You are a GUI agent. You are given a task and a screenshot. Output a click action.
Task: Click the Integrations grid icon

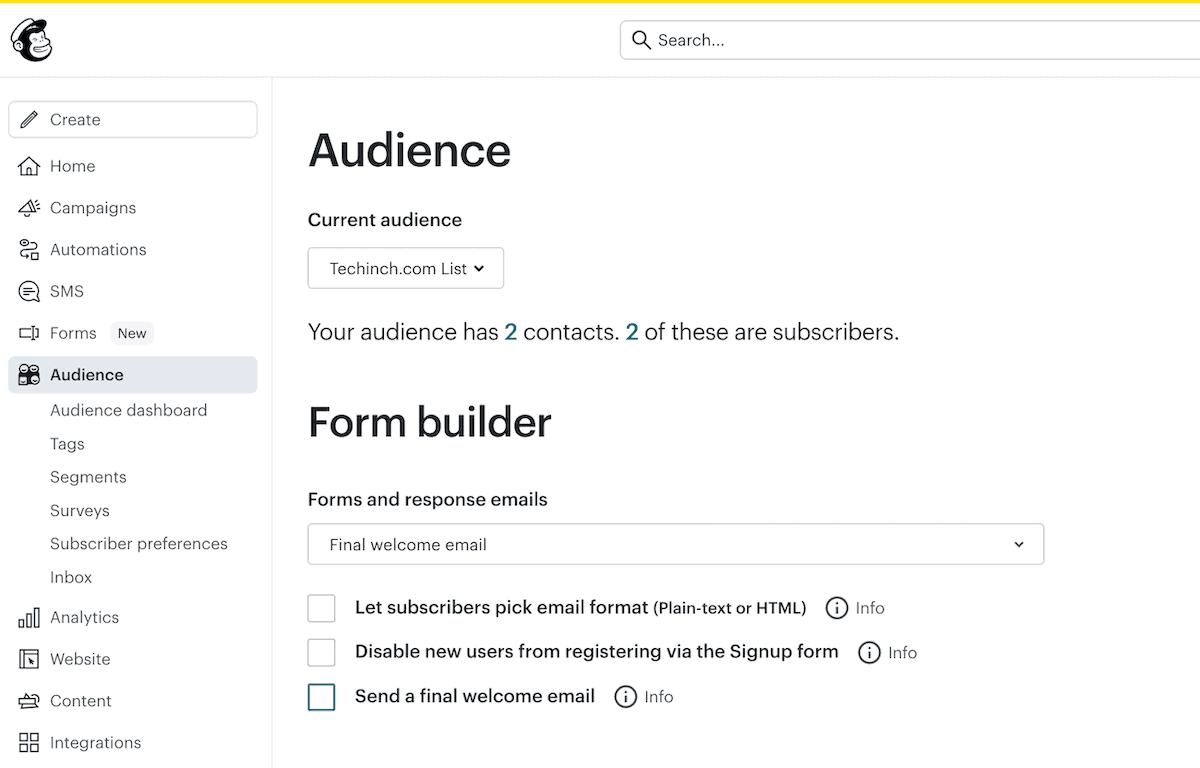coord(27,742)
